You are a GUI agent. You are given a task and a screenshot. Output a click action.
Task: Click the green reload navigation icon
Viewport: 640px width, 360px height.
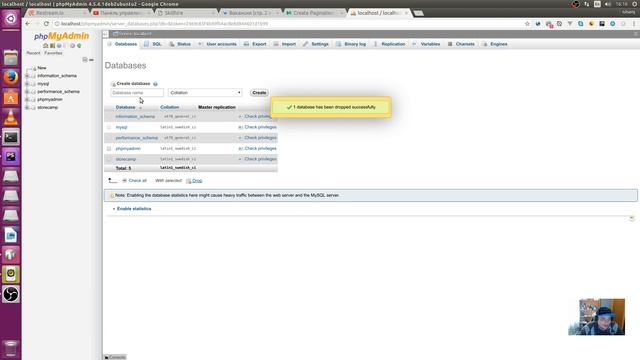pos(79,46)
